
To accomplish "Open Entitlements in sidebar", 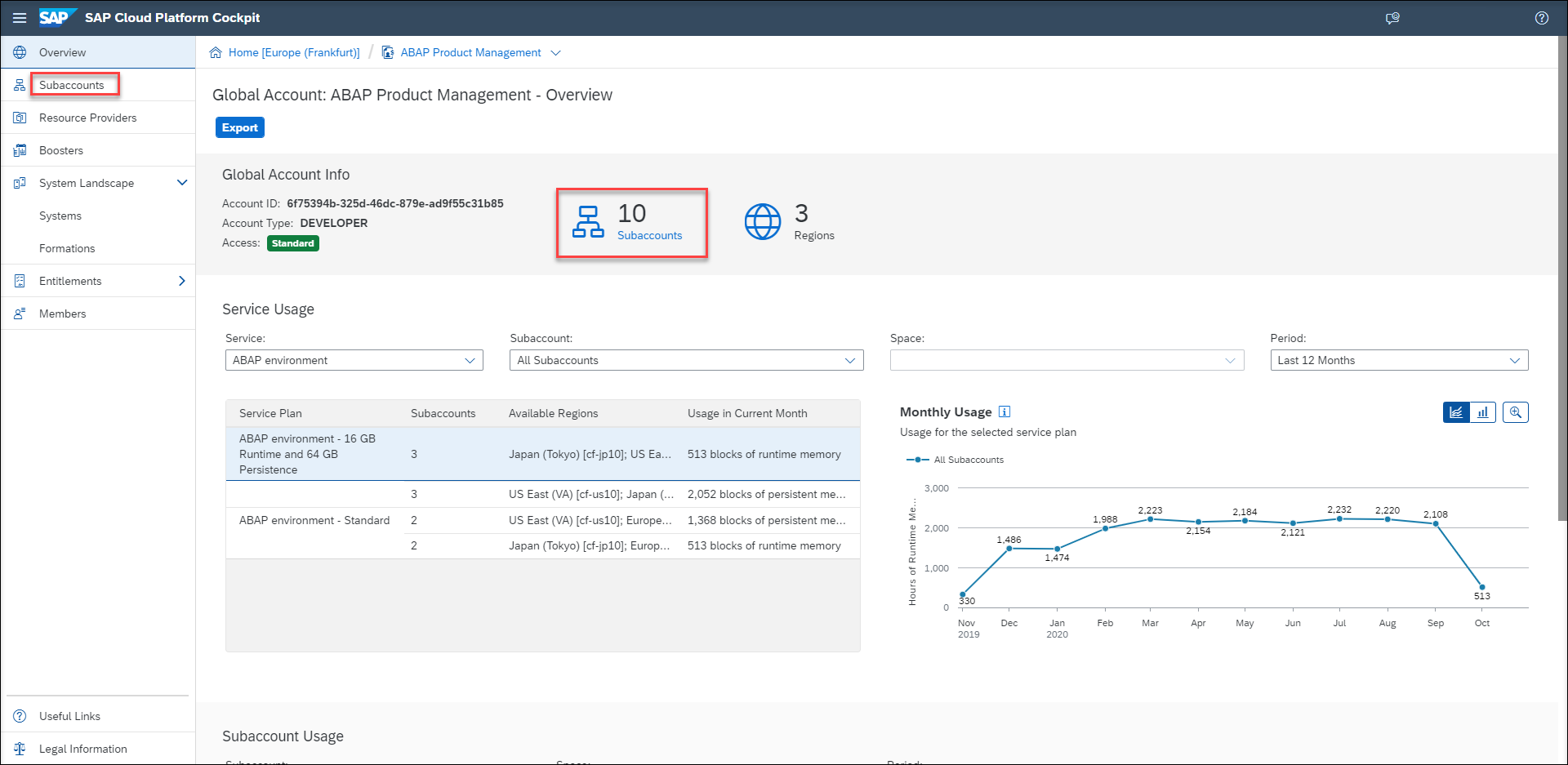I will coord(70,281).
